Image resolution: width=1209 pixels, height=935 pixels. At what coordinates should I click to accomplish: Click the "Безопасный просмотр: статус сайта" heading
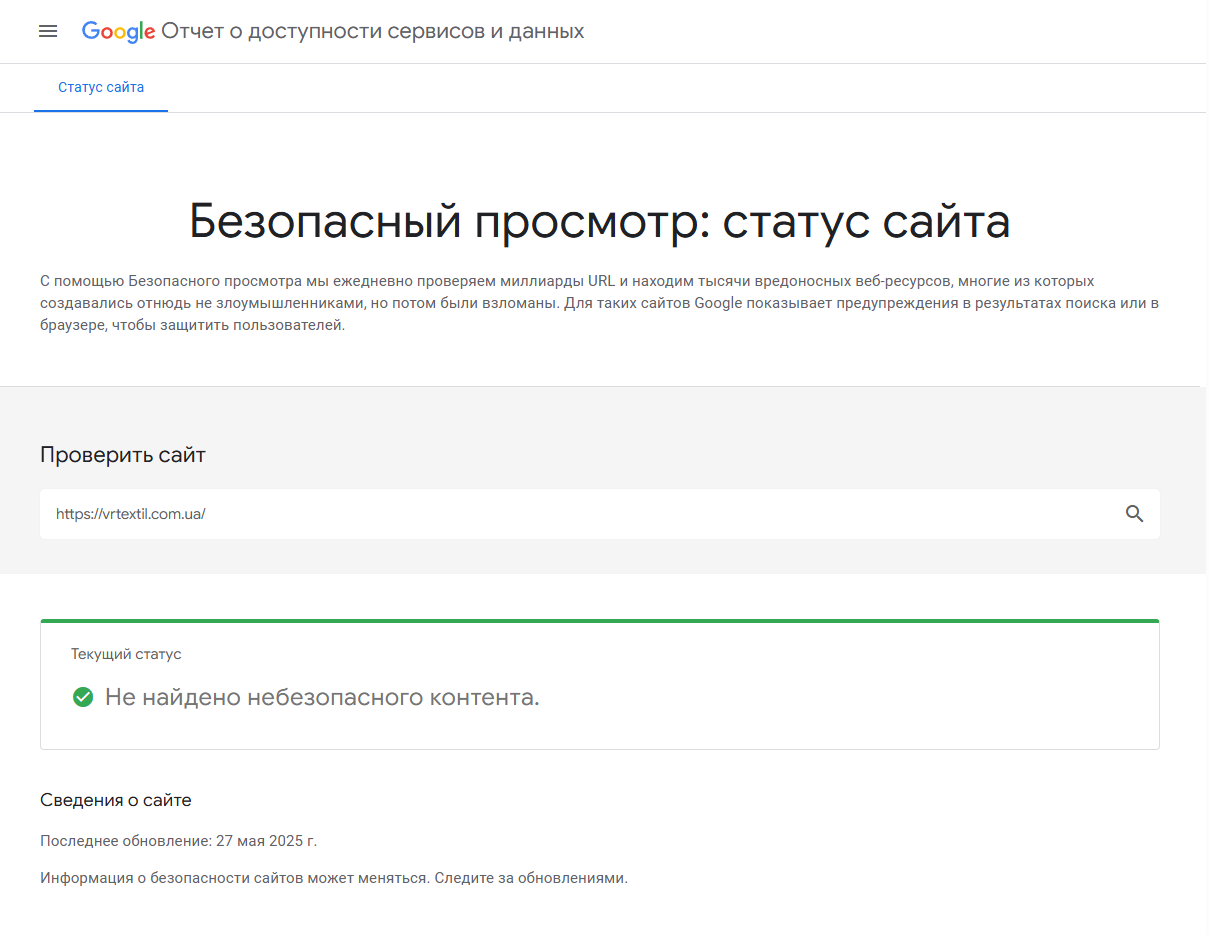click(x=600, y=222)
